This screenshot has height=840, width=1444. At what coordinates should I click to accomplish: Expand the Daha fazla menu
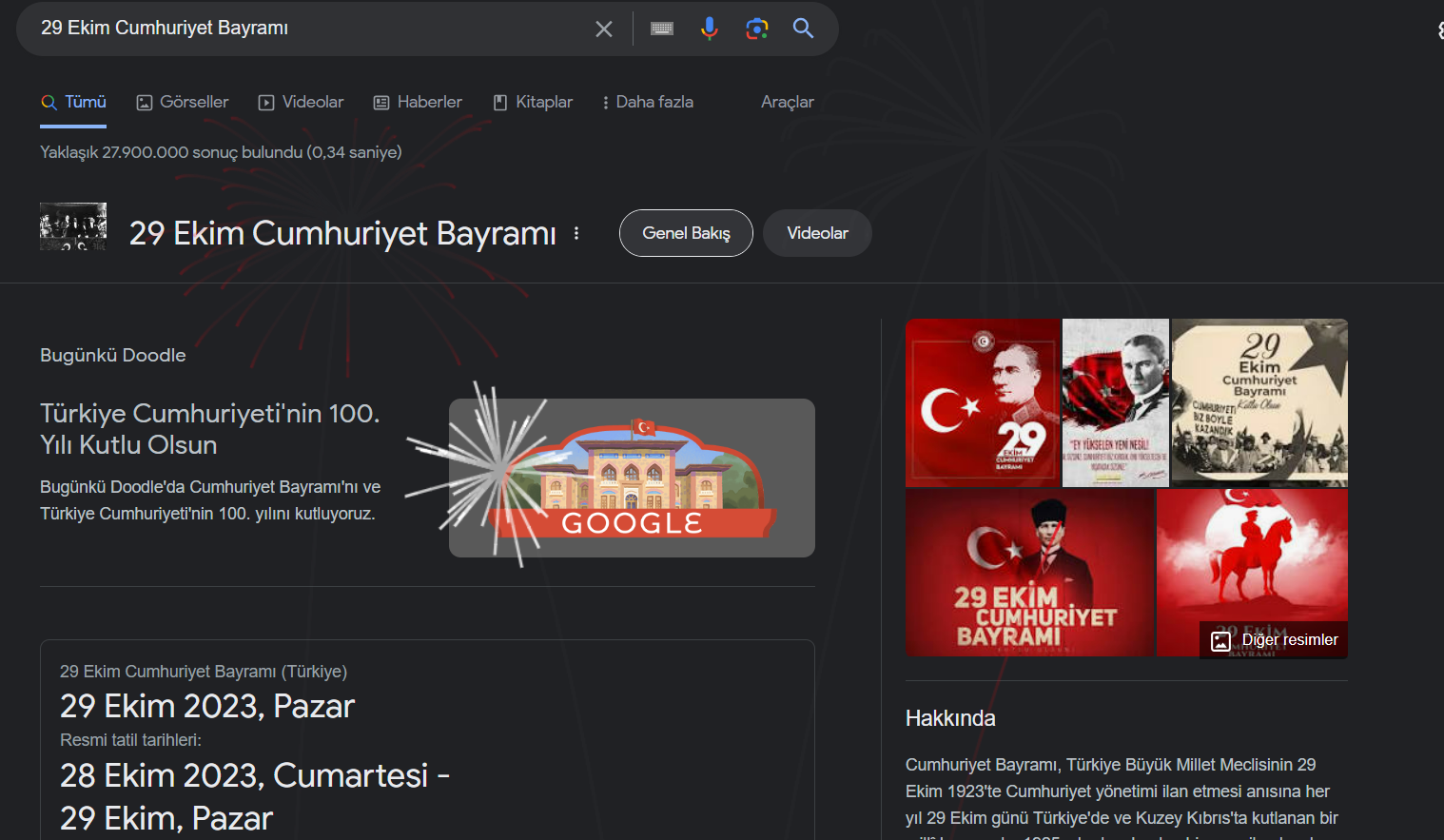click(648, 102)
